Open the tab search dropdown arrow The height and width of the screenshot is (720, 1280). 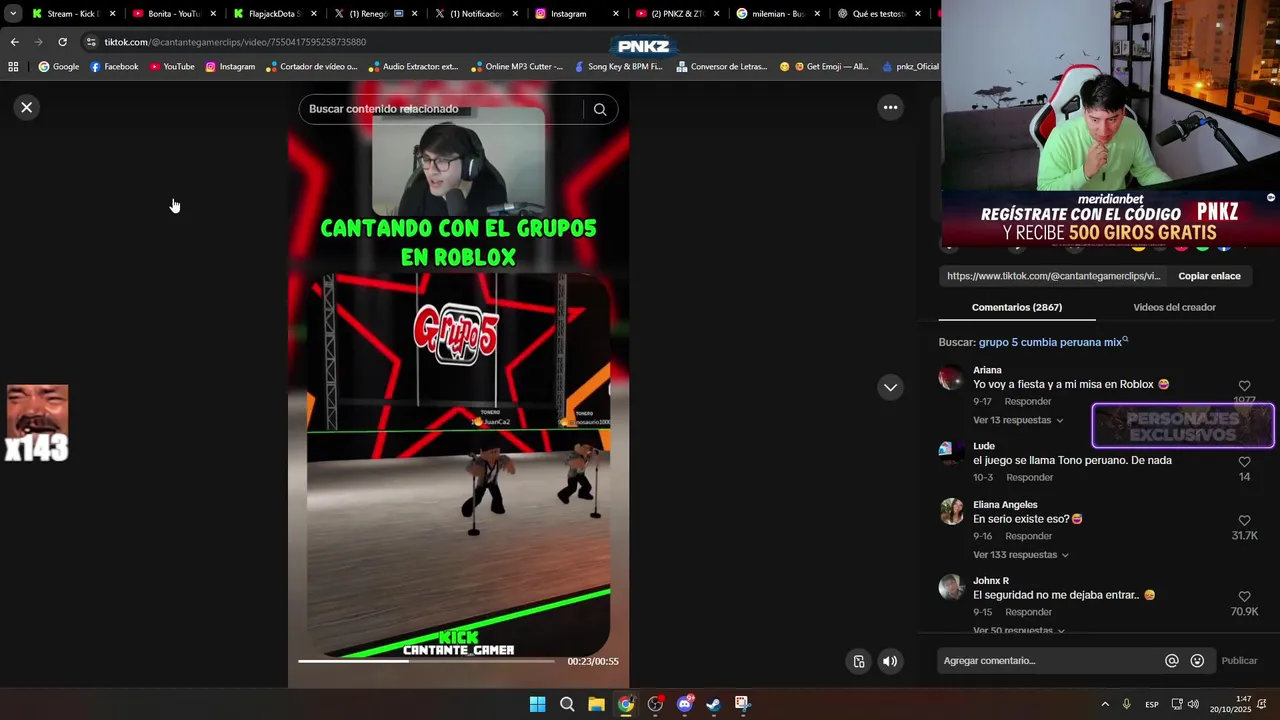click(13, 14)
